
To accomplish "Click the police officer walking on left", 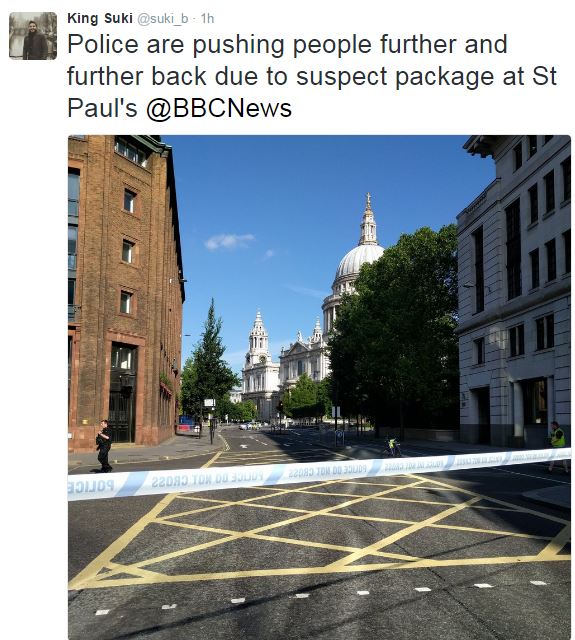I will 104,446.
